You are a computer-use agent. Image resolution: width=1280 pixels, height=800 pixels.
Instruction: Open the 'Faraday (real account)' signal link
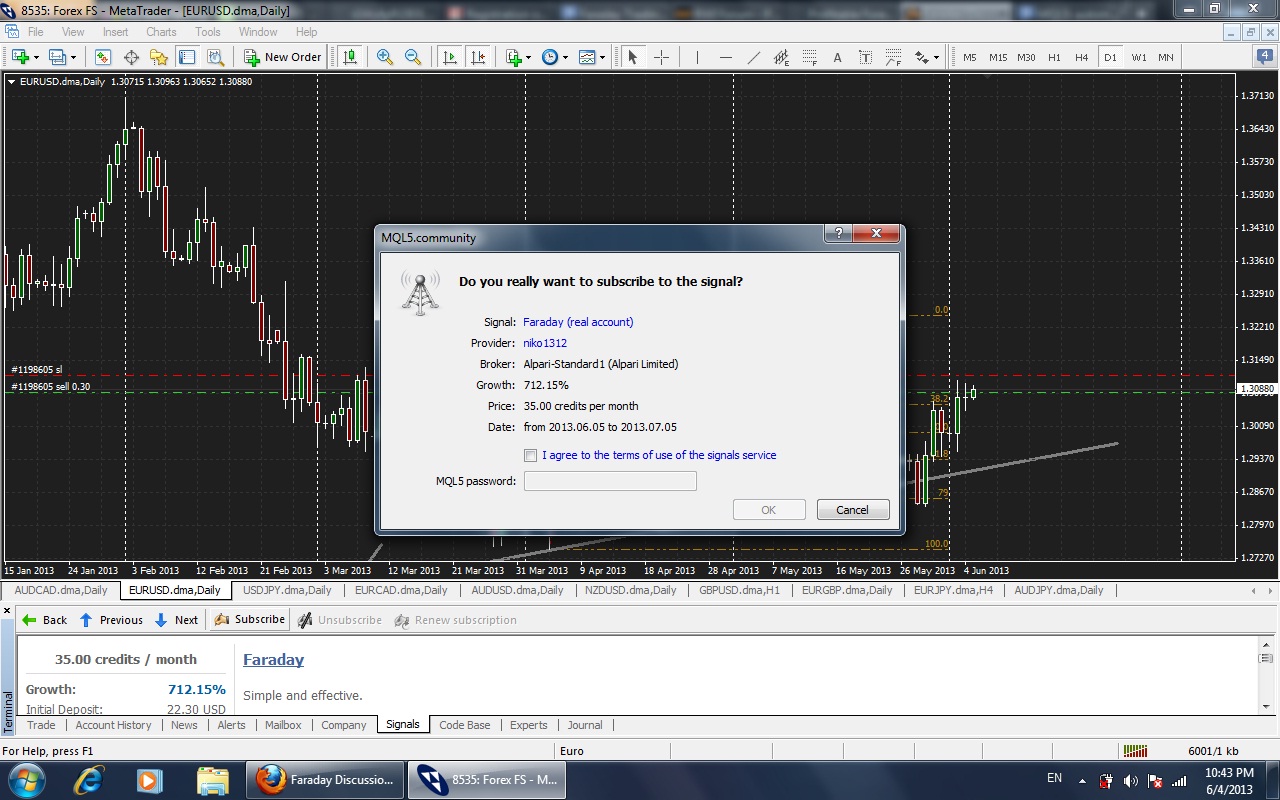coord(578,322)
